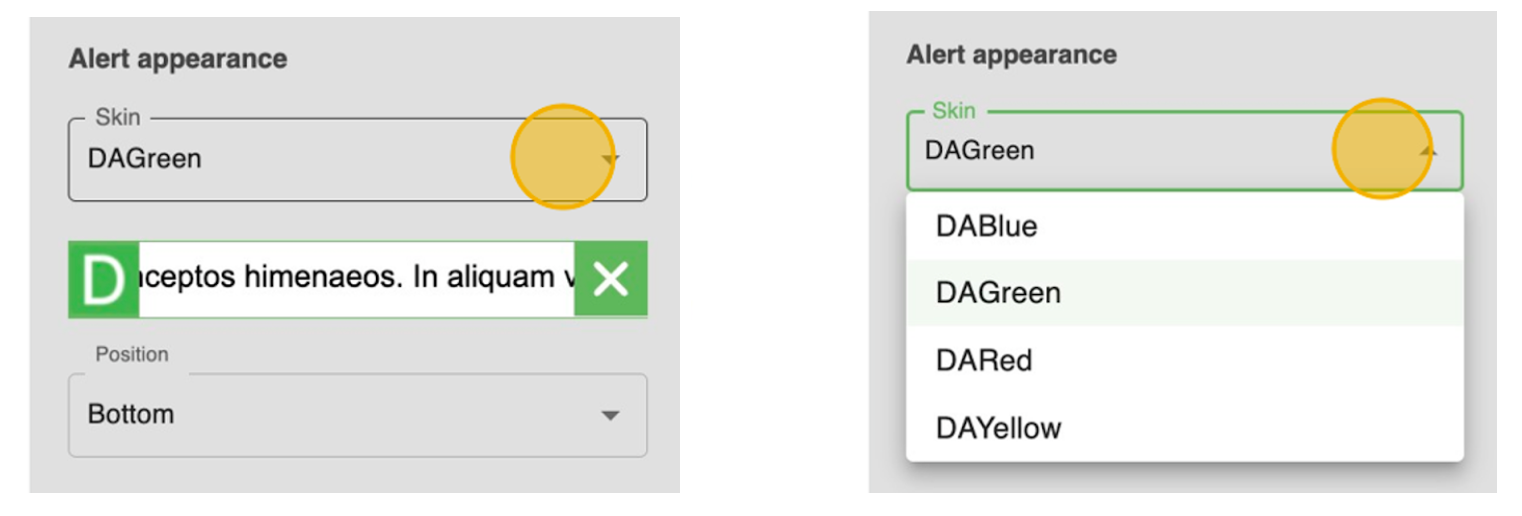Choose the DARed skin option

click(x=984, y=360)
